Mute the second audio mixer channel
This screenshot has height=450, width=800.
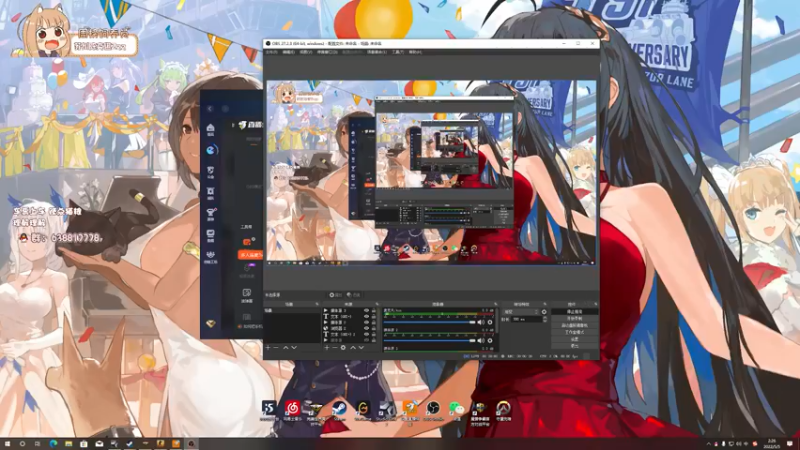pyautogui.click(x=481, y=341)
